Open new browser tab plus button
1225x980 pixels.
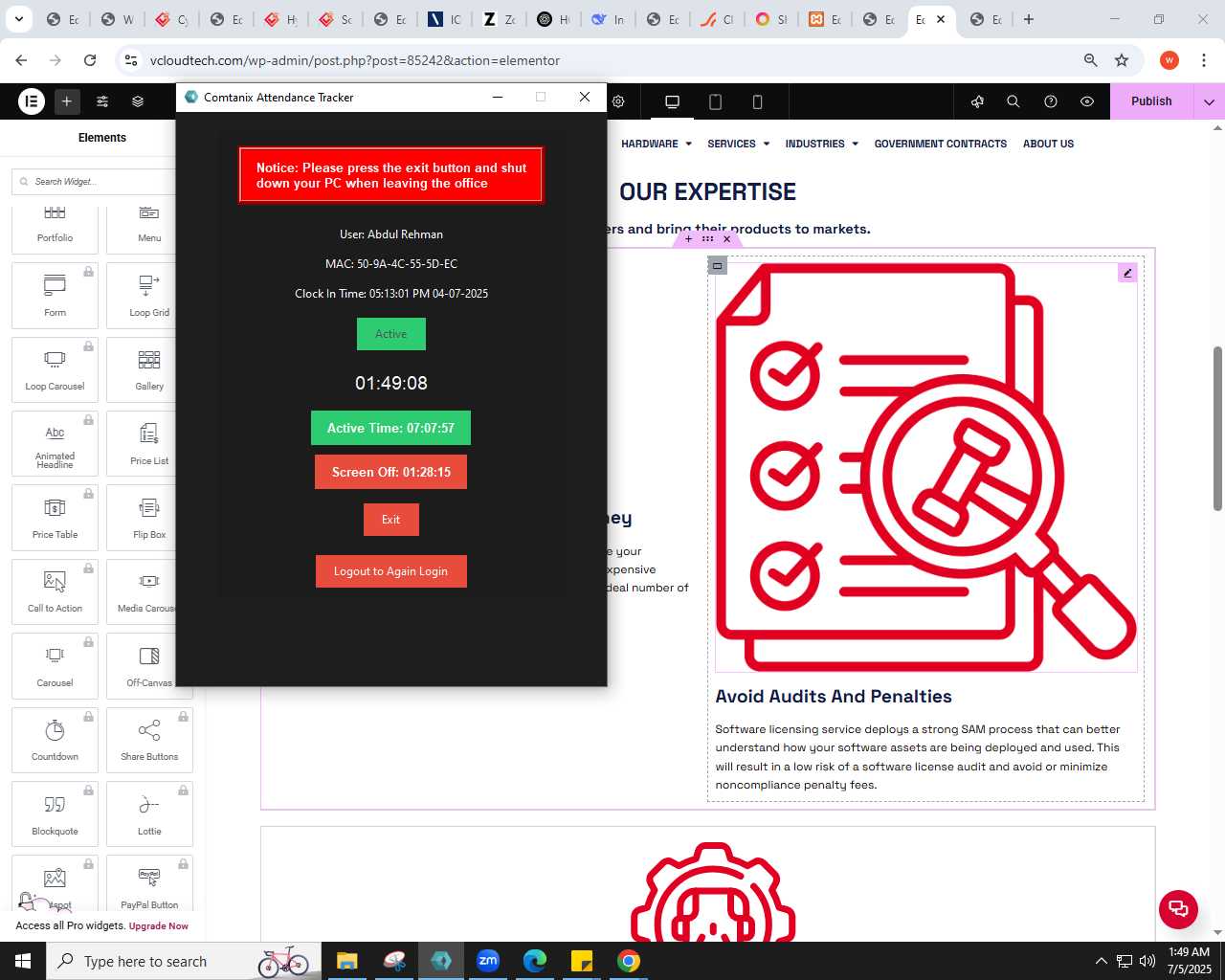coord(1029,19)
